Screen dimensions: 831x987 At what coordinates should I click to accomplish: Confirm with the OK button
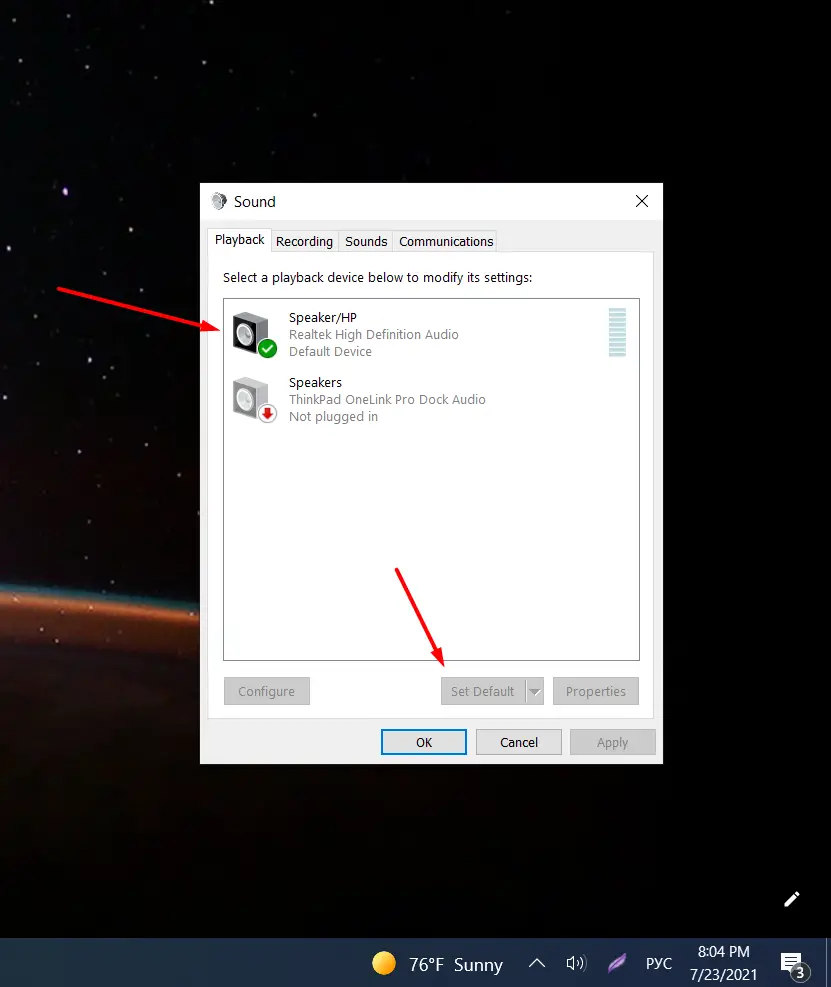[424, 742]
